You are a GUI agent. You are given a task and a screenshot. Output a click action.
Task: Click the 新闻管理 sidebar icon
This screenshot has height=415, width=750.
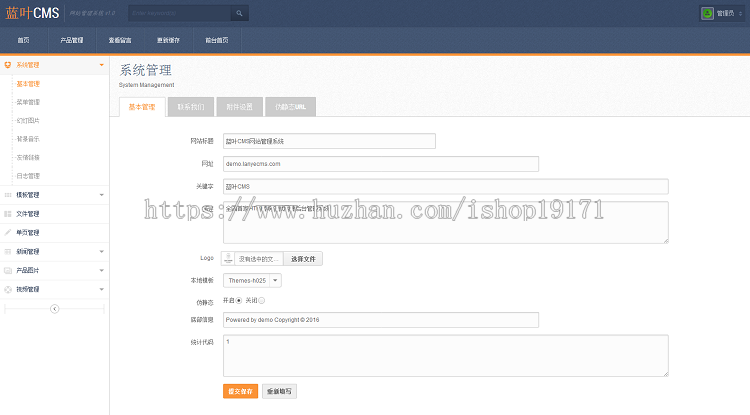8,251
